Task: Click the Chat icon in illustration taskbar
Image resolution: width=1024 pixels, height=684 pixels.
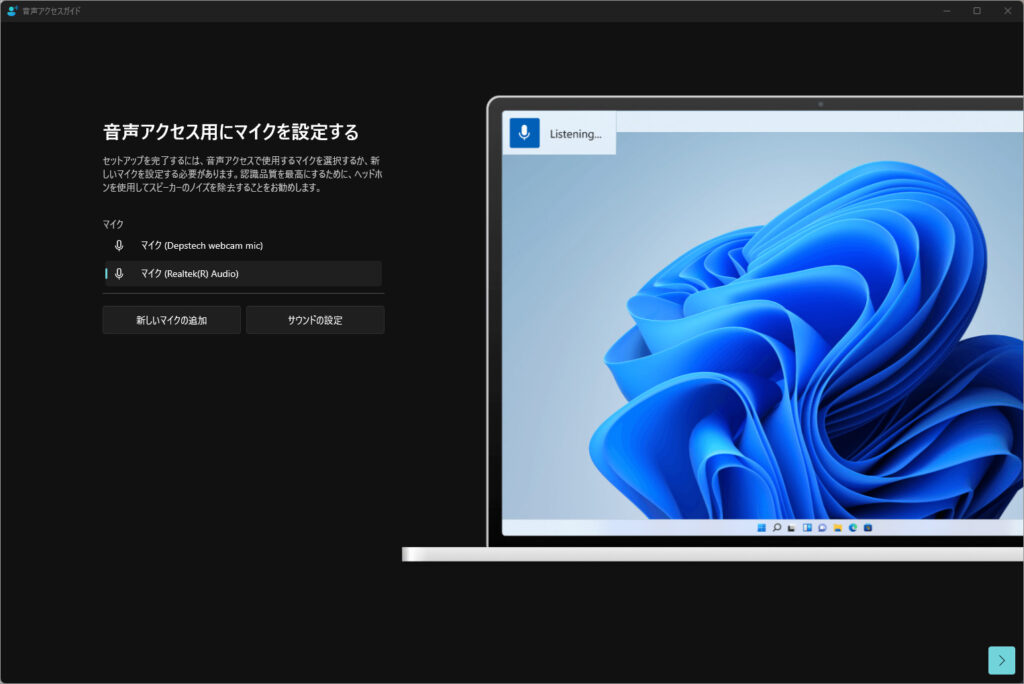Action: 821,527
